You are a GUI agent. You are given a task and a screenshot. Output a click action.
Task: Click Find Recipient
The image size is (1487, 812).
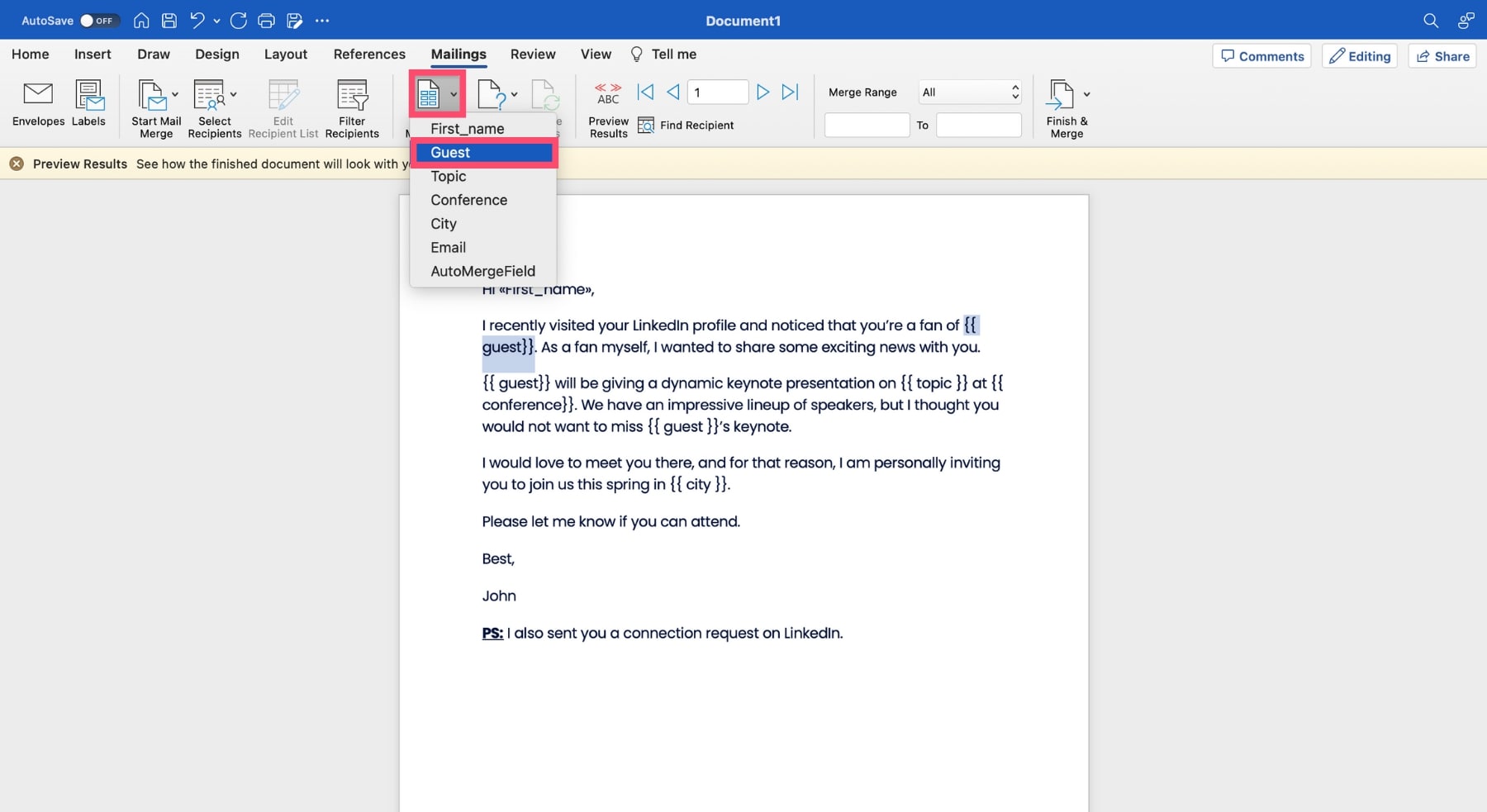pos(686,126)
